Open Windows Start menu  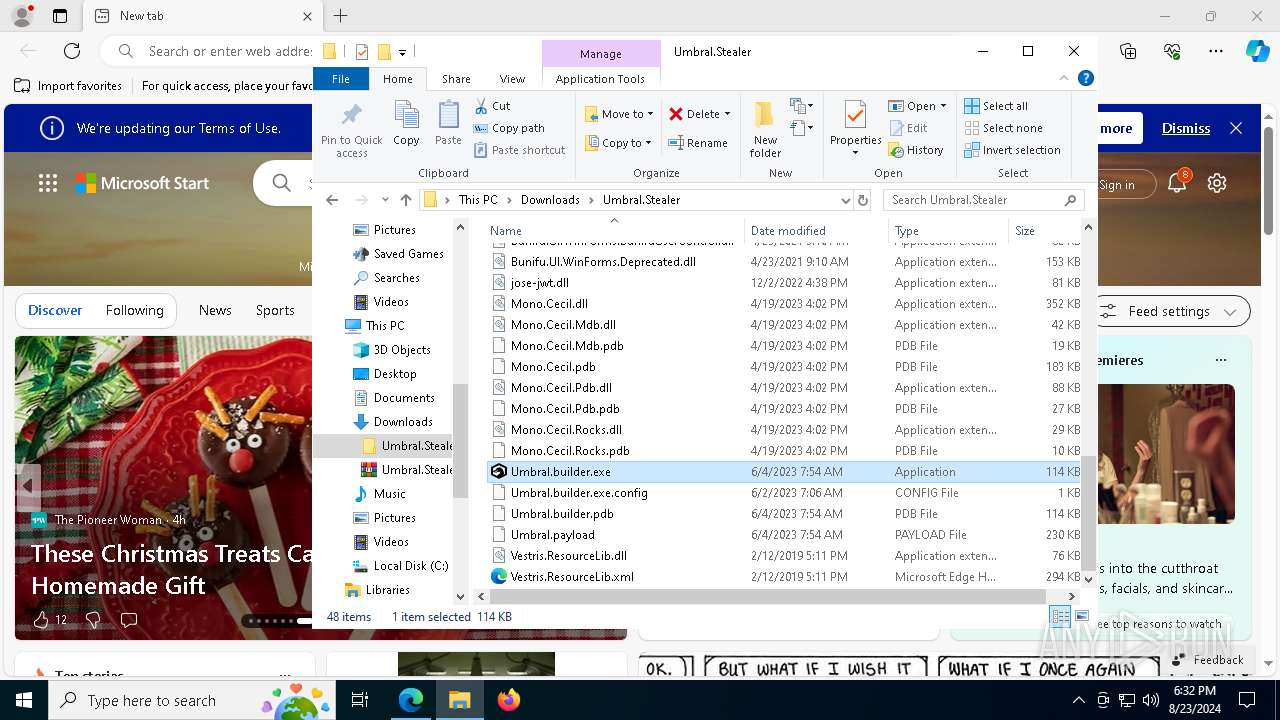pos(24,700)
